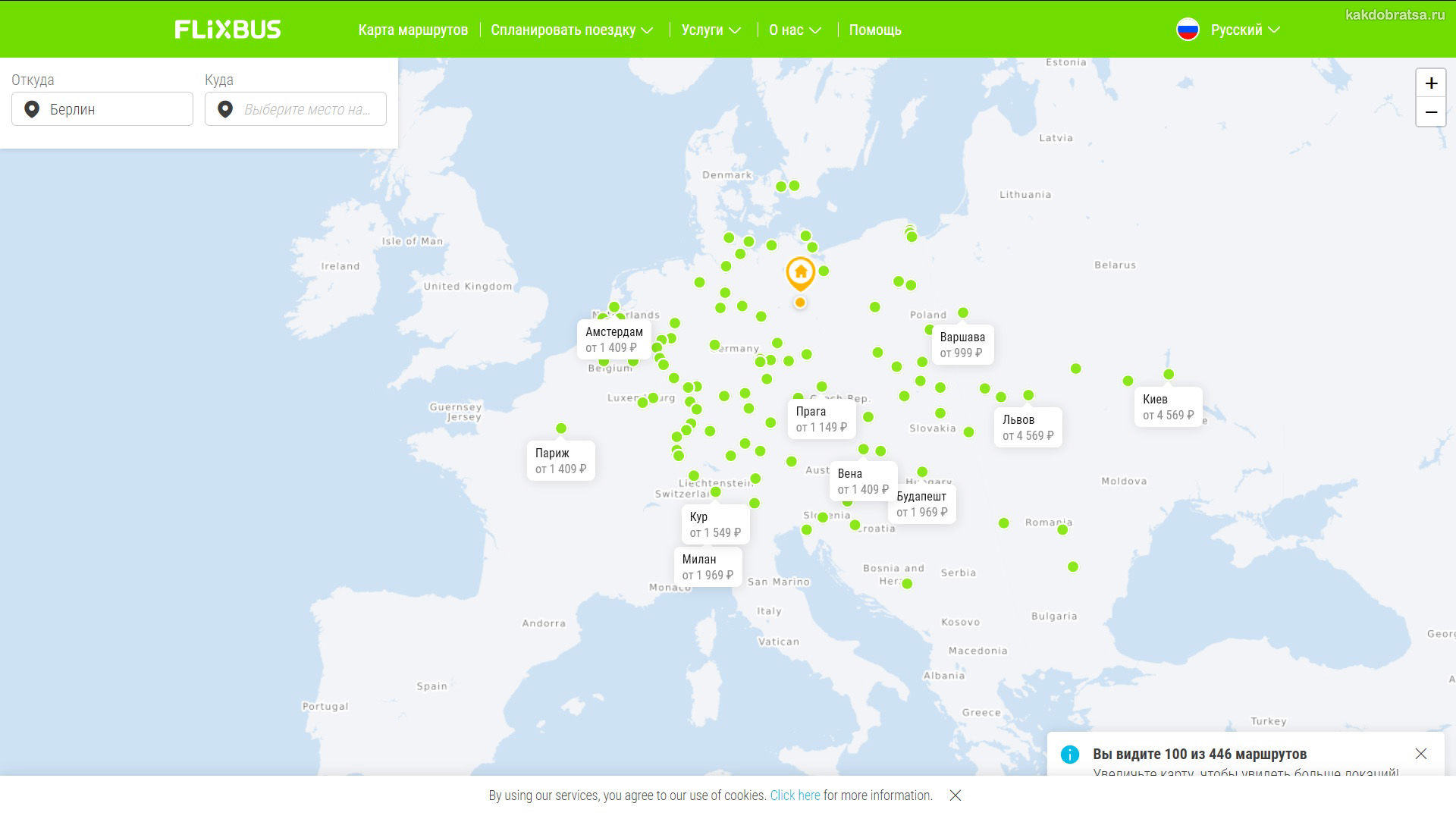This screenshot has width=1456, height=819.
Task: Click the orange home marker for Berlin
Action: tap(800, 273)
